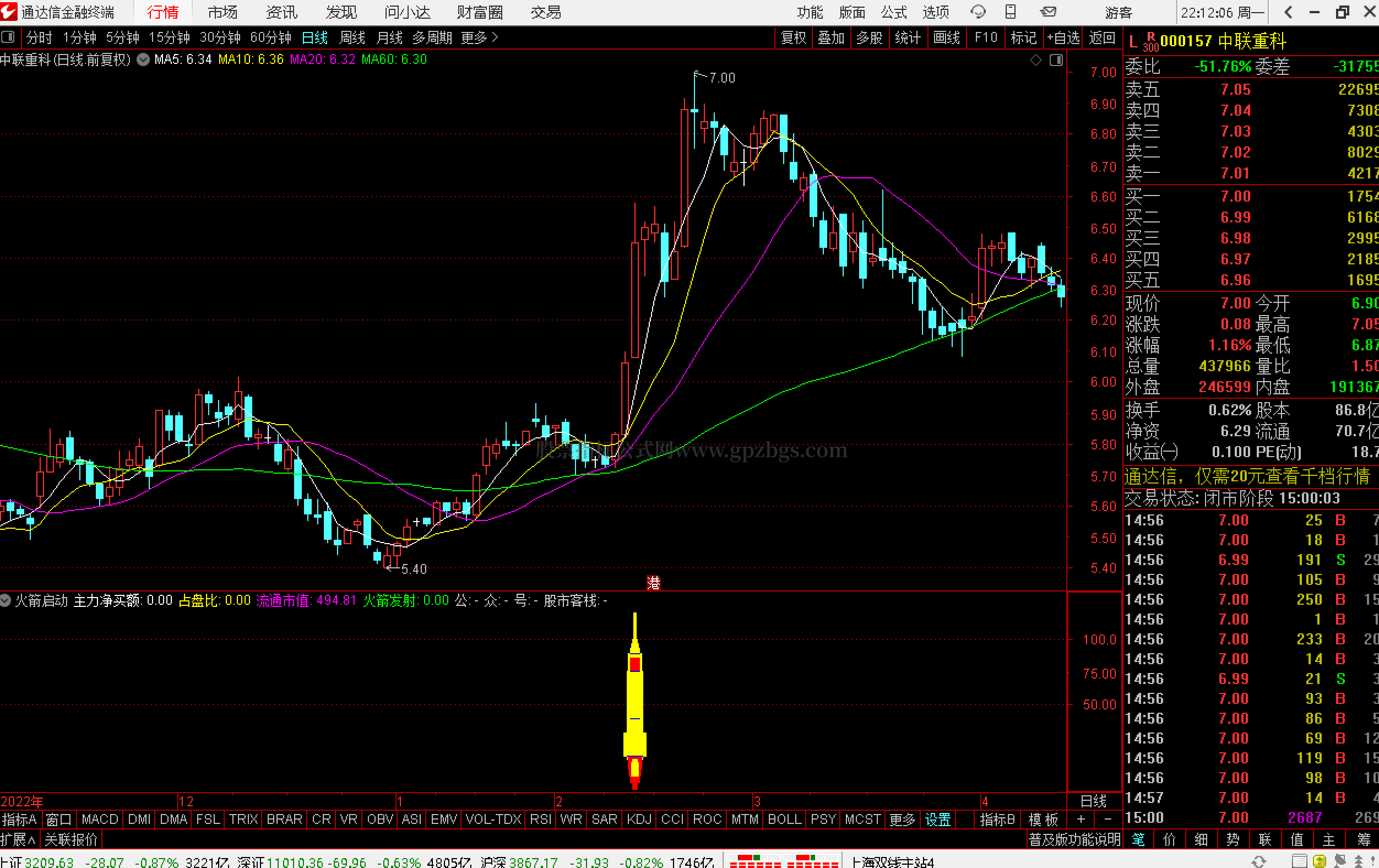Viewport: 1379px width, 868px height.
Task: Open the mobile phone icon
Action: tap(1011, 12)
